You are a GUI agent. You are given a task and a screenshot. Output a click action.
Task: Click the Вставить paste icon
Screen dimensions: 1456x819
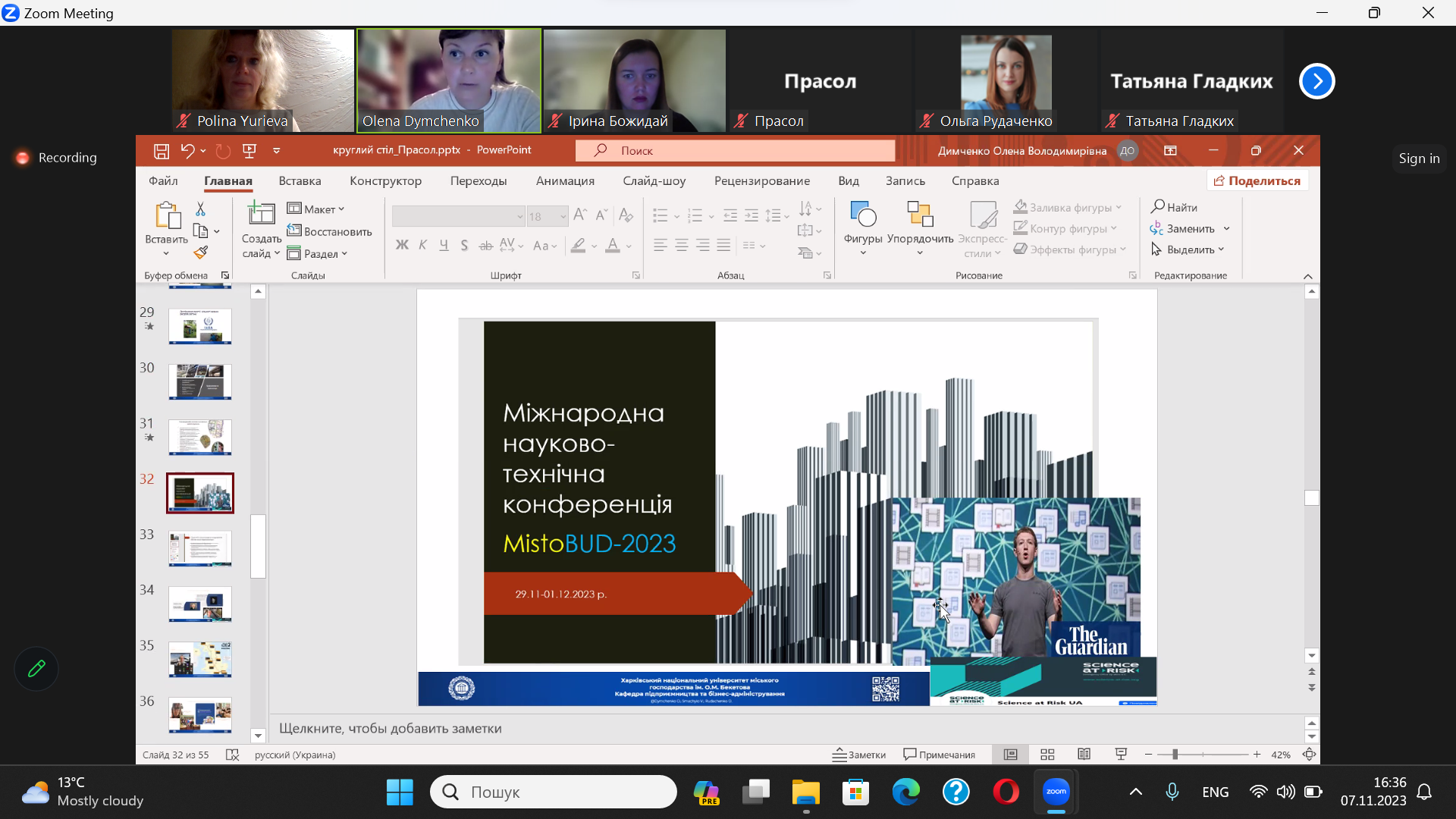pyautogui.click(x=167, y=215)
